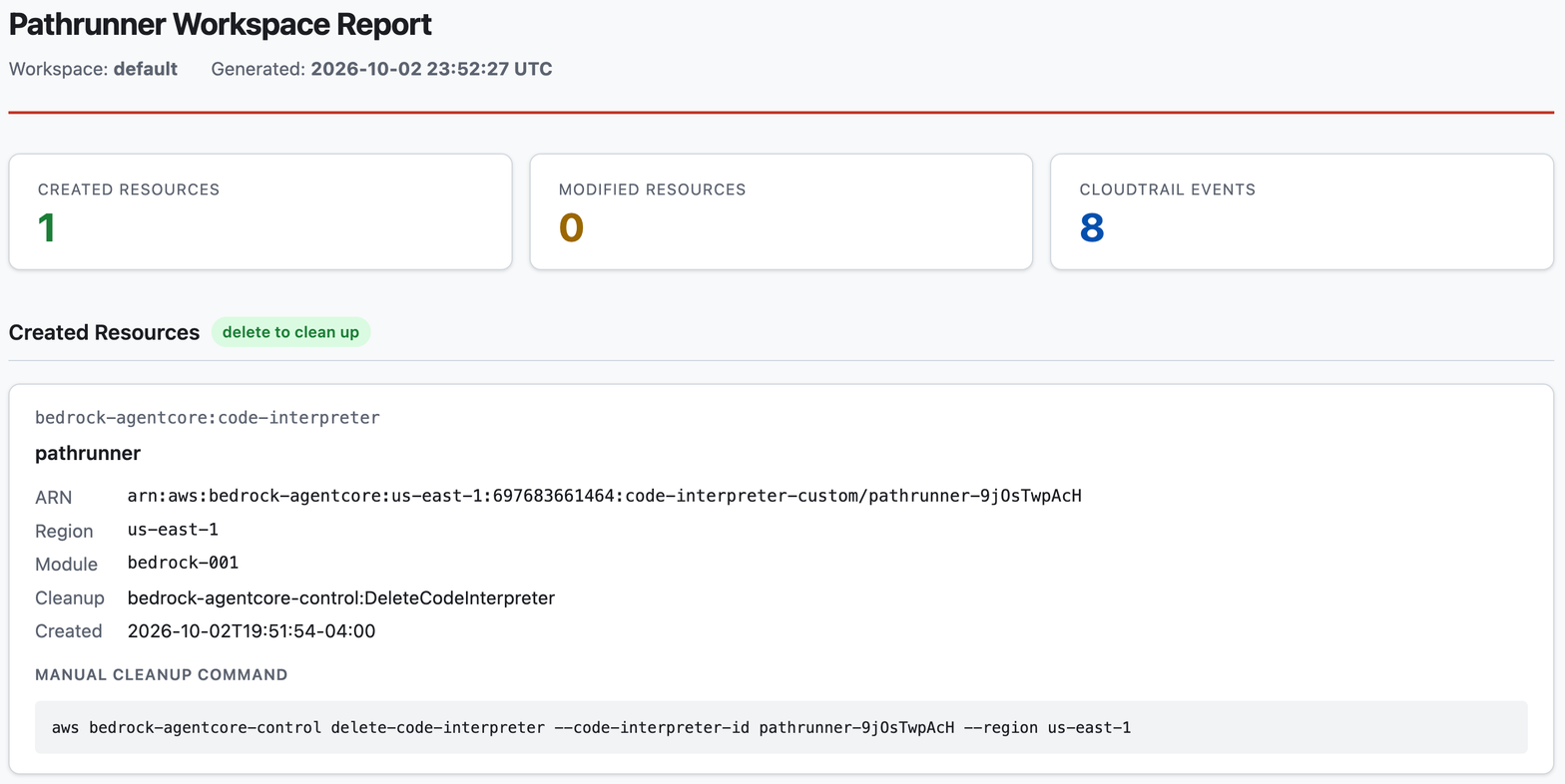Click the bold resource name pathrunner

[x=88, y=453]
